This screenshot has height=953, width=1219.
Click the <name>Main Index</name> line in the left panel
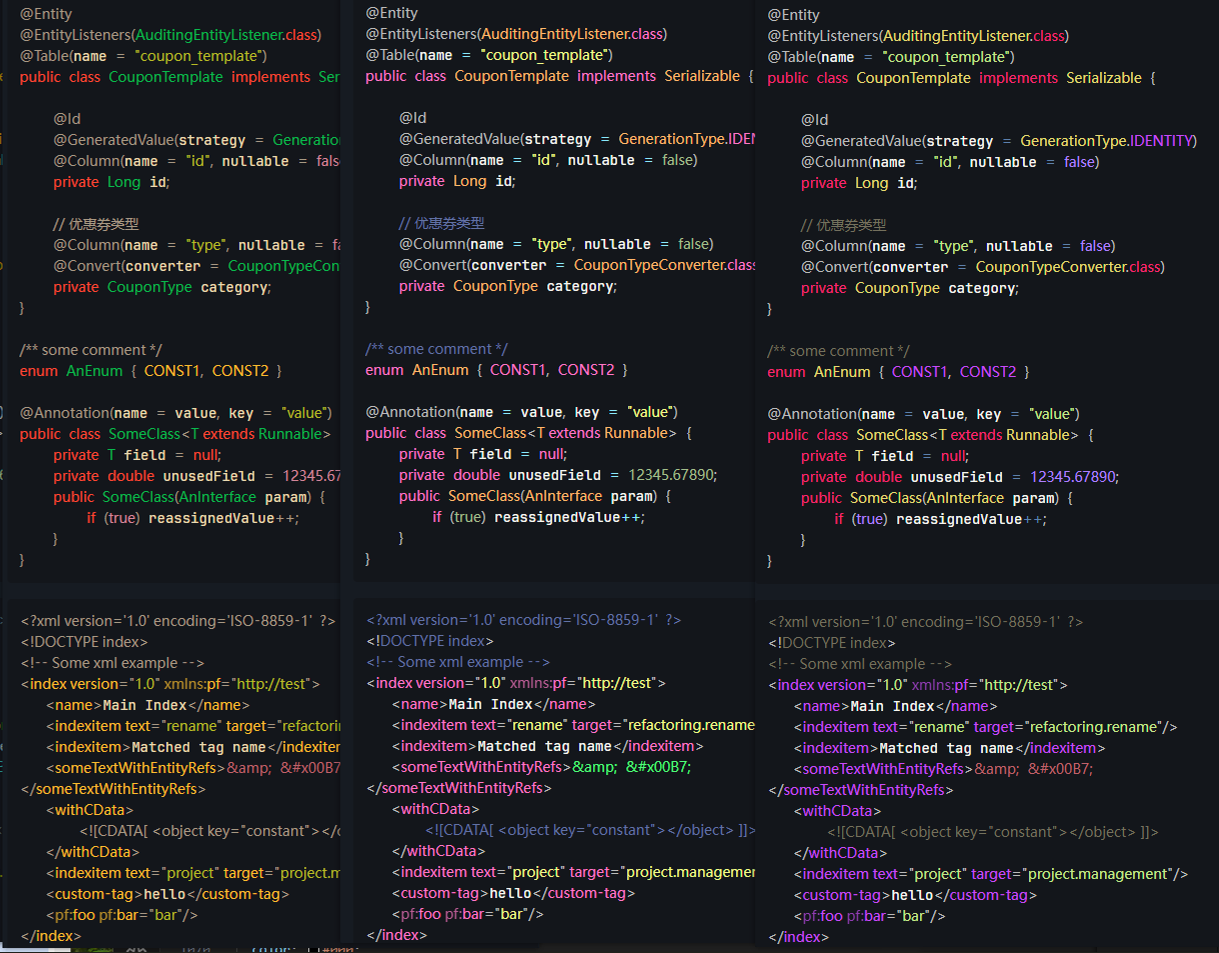click(x=148, y=705)
